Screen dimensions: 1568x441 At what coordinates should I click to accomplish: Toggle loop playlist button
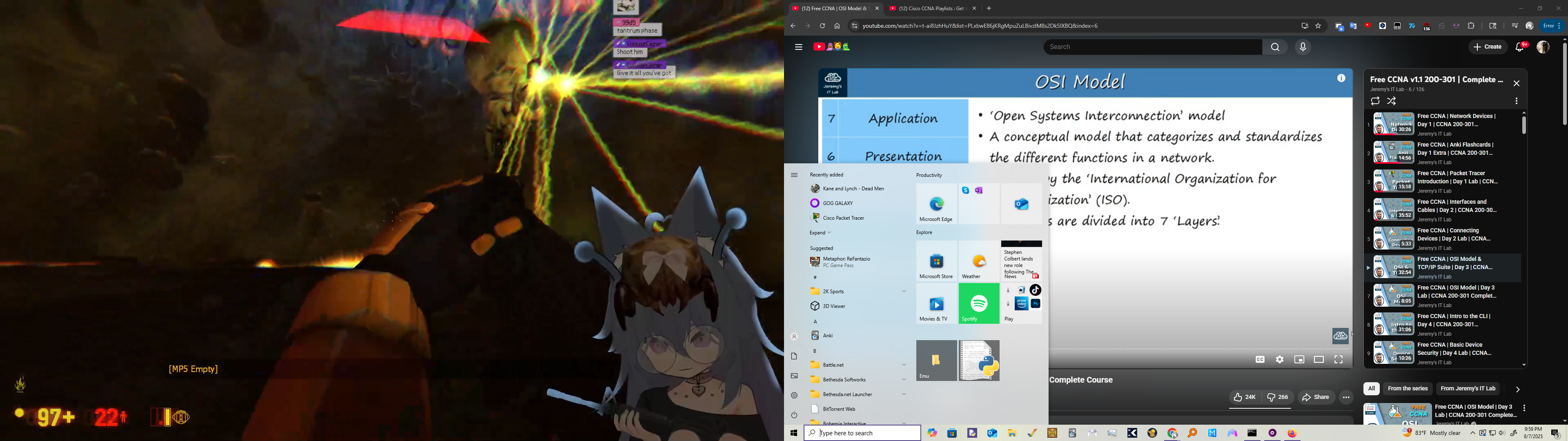pyautogui.click(x=1375, y=101)
